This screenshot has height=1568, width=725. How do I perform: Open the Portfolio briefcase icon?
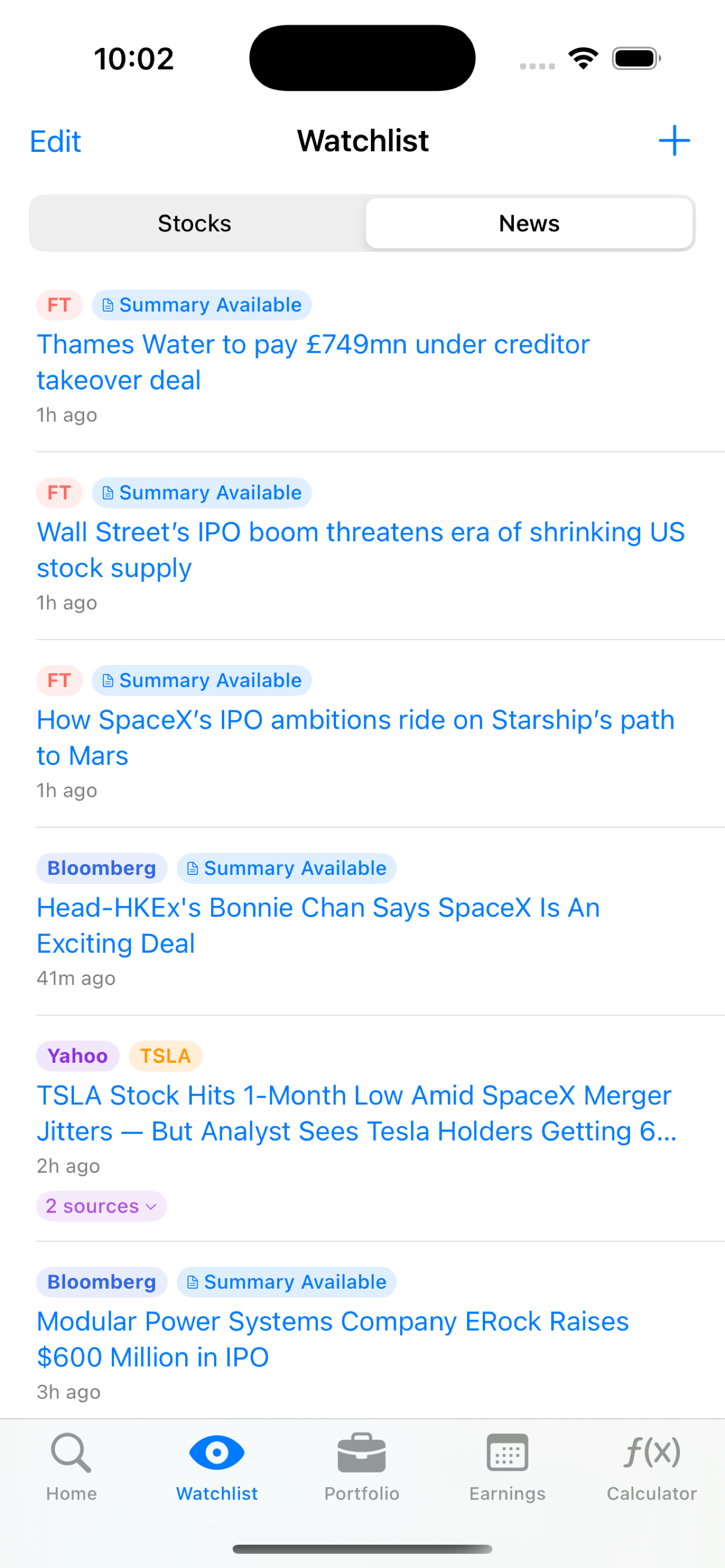click(x=361, y=1452)
